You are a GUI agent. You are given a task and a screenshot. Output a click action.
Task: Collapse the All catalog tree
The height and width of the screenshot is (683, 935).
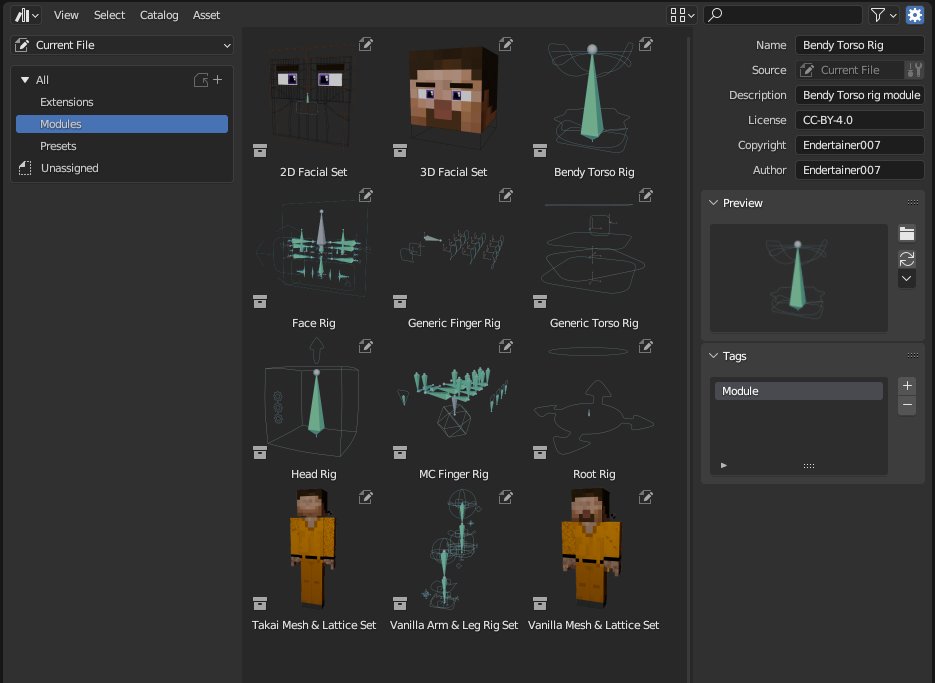(x=25, y=80)
